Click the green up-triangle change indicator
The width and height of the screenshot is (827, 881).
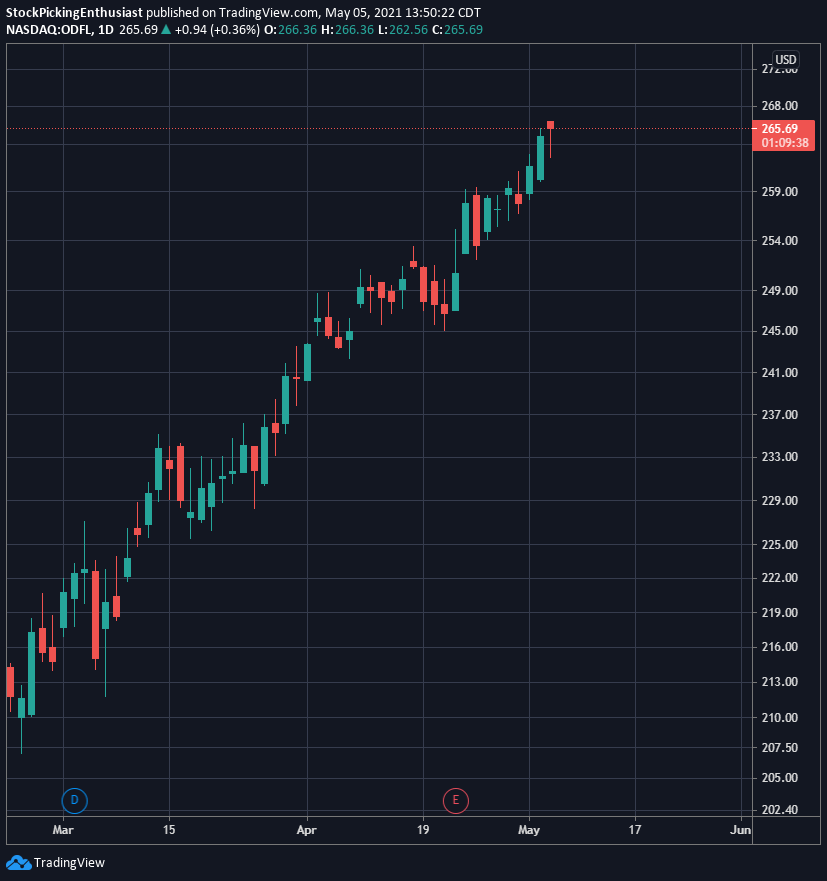pos(166,29)
